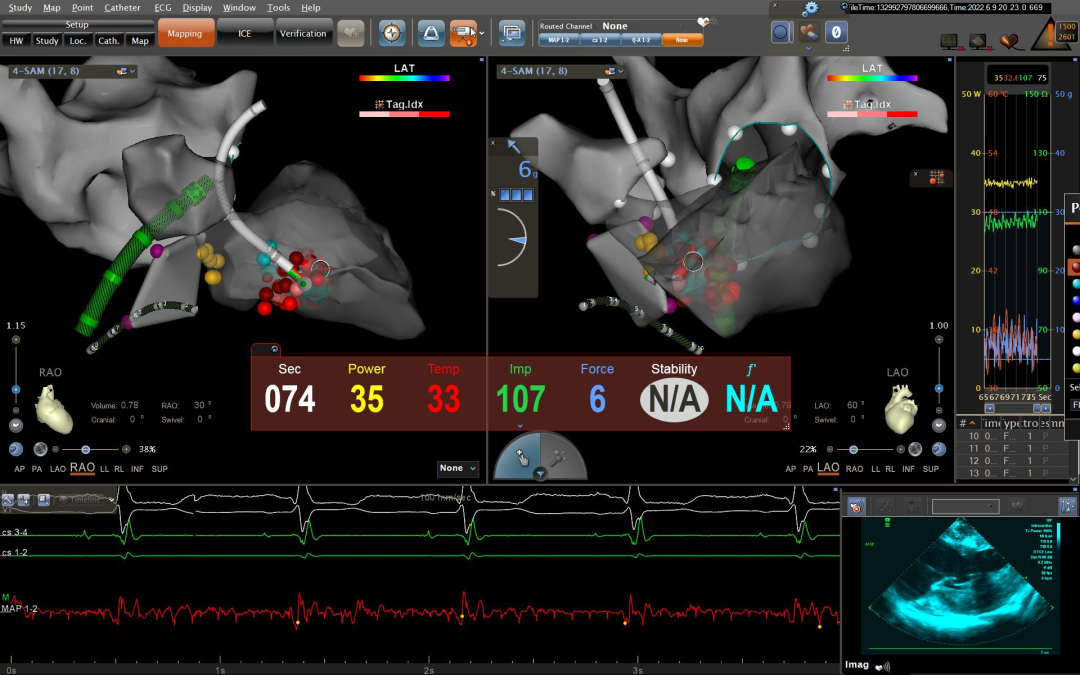1080x675 pixels.
Task: Select the RAO orientation in right view
Action: click(854, 469)
